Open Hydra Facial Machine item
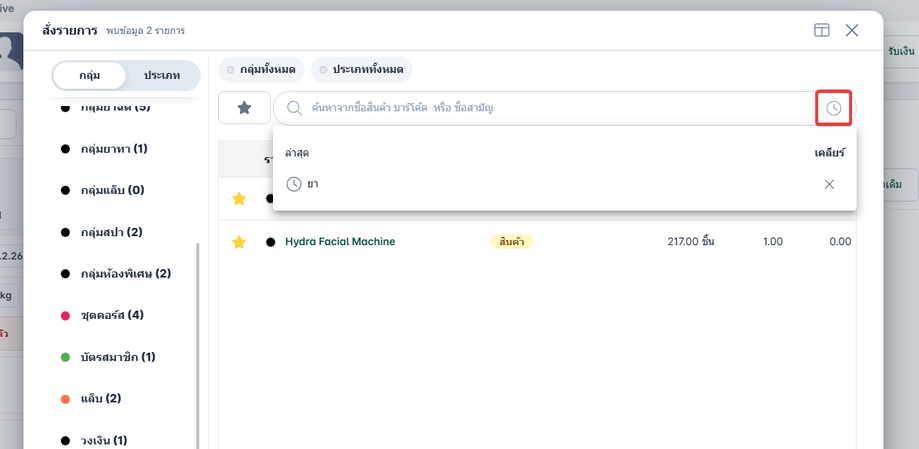Screen dimensions: 919x449 [x=340, y=241]
